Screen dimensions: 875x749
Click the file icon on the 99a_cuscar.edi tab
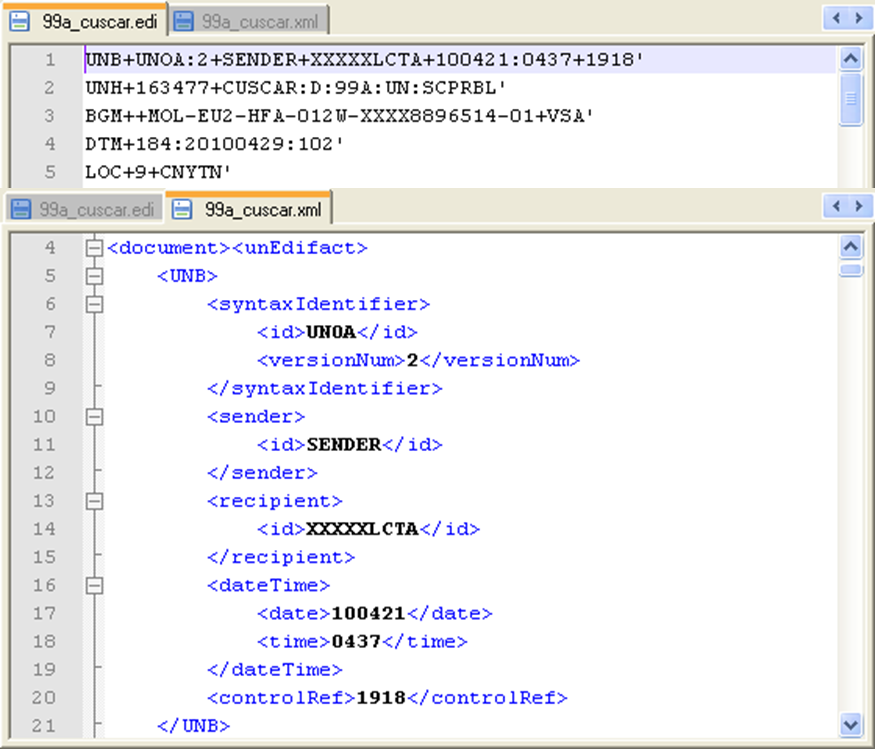22,19
